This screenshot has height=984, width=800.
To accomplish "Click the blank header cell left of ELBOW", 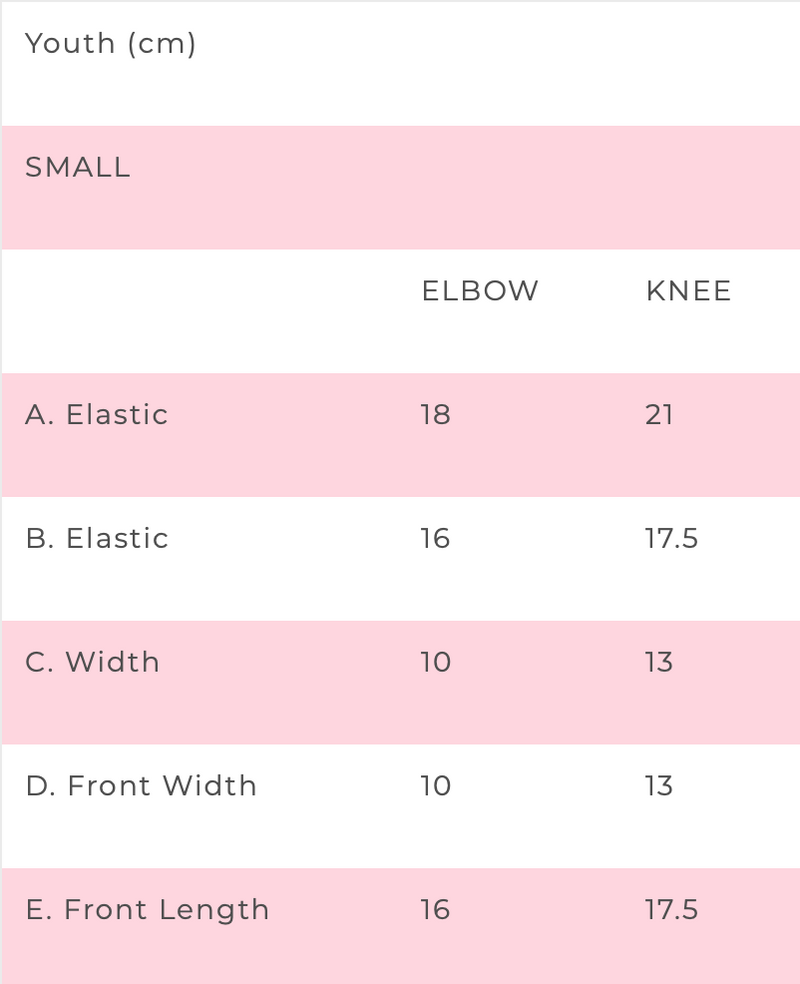I will tap(200, 311).
